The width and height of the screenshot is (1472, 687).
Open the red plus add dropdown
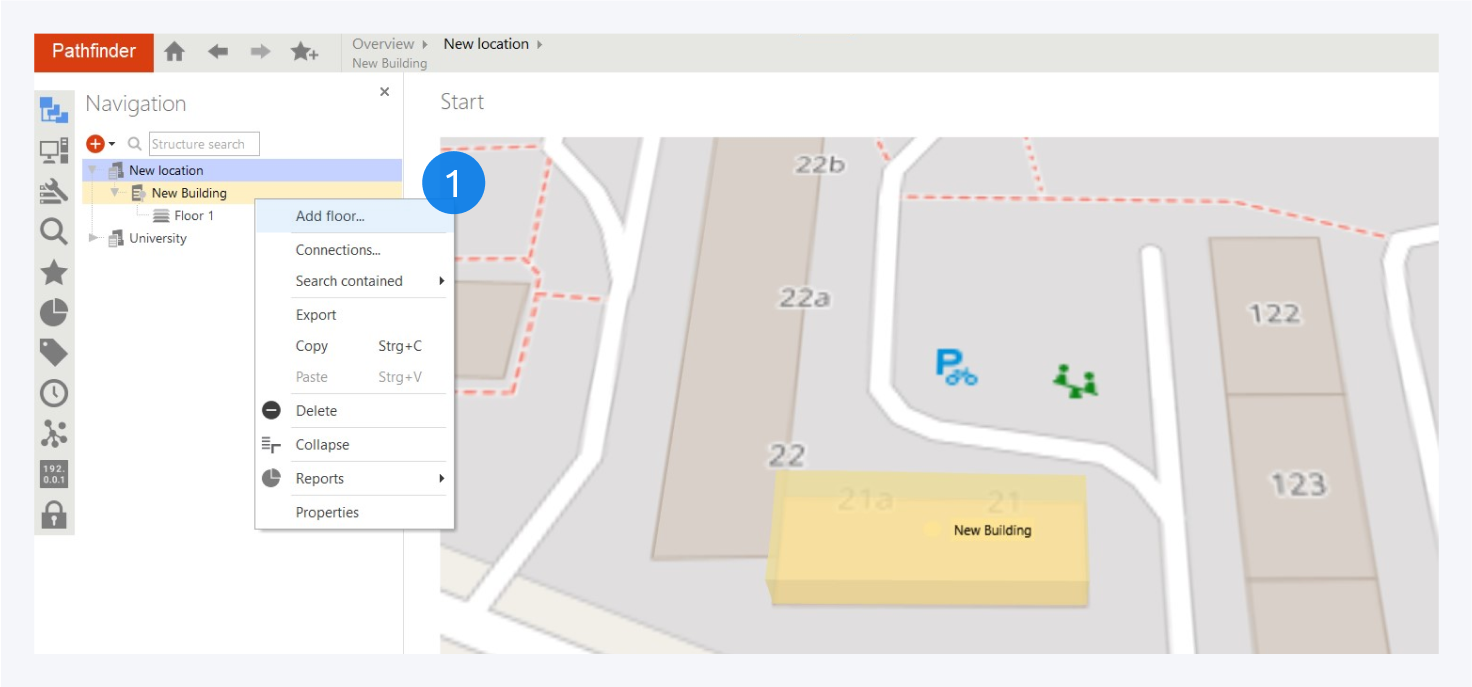100,144
